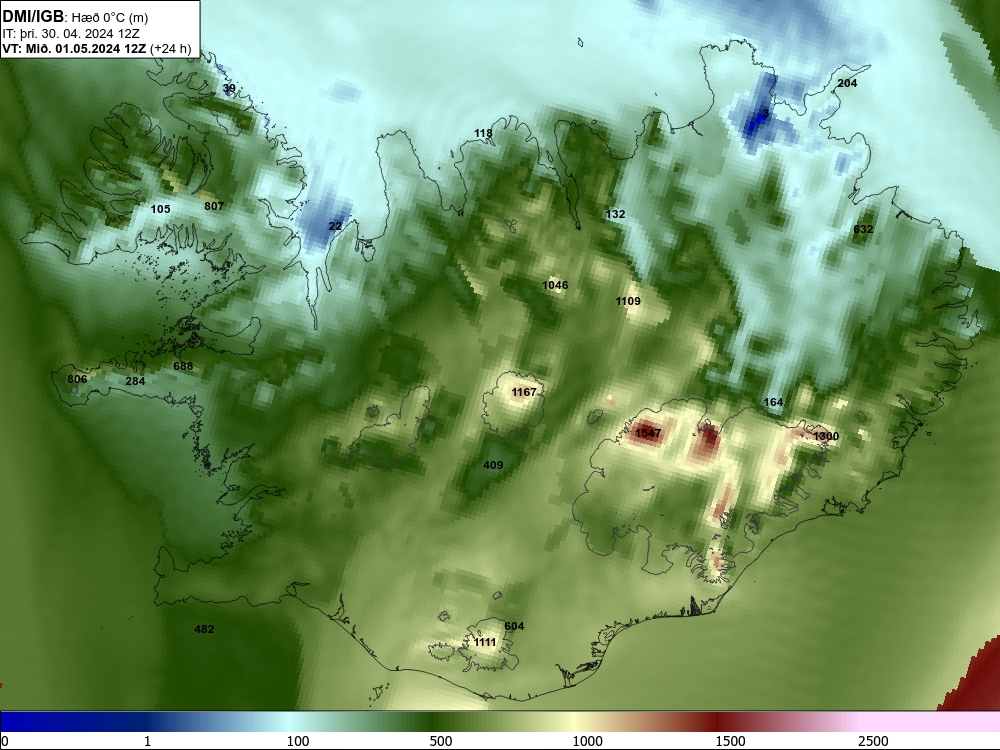Click the map value 807
Image resolution: width=1000 pixels, height=750 pixels.
(x=214, y=206)
